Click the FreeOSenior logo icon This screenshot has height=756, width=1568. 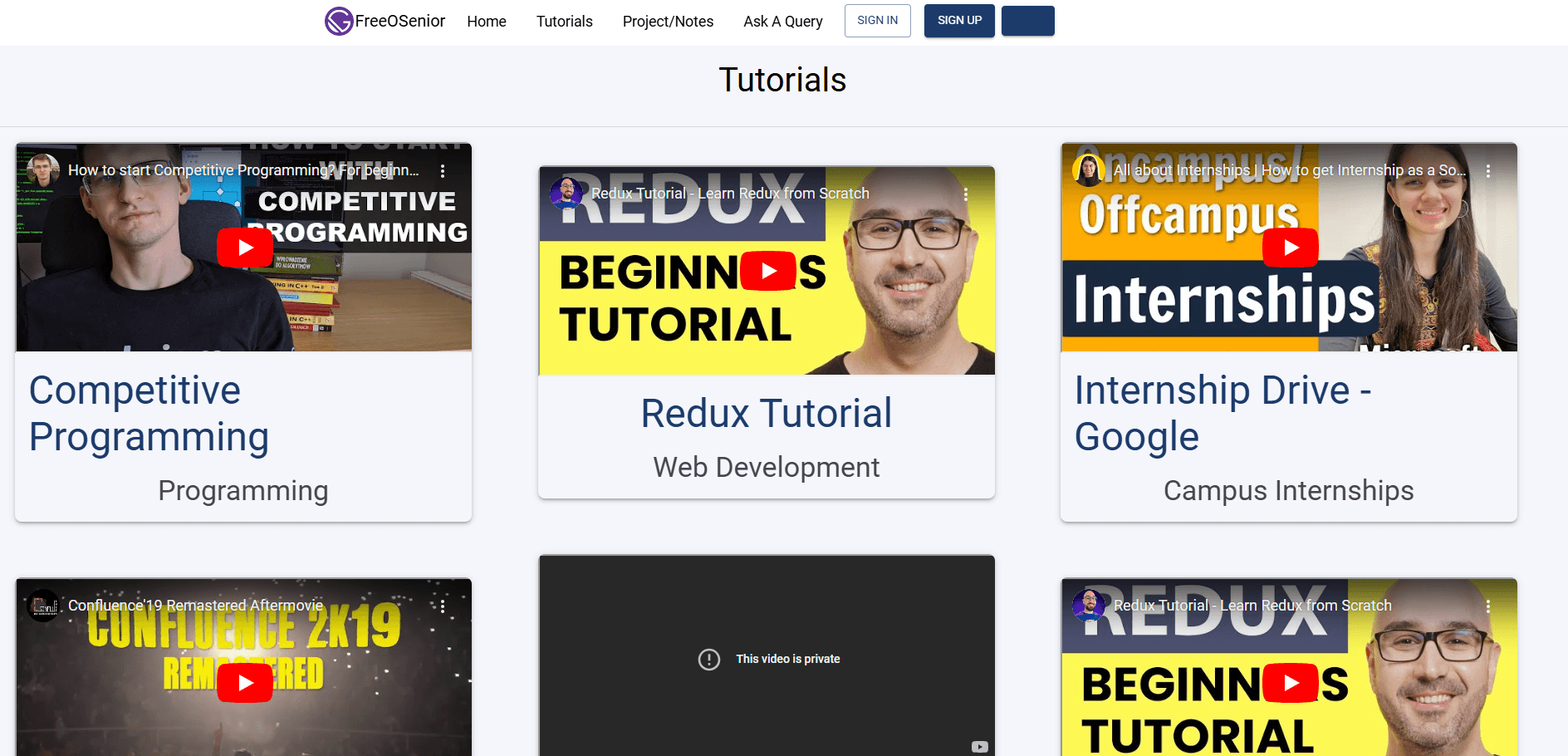click(x=339, y=21)
